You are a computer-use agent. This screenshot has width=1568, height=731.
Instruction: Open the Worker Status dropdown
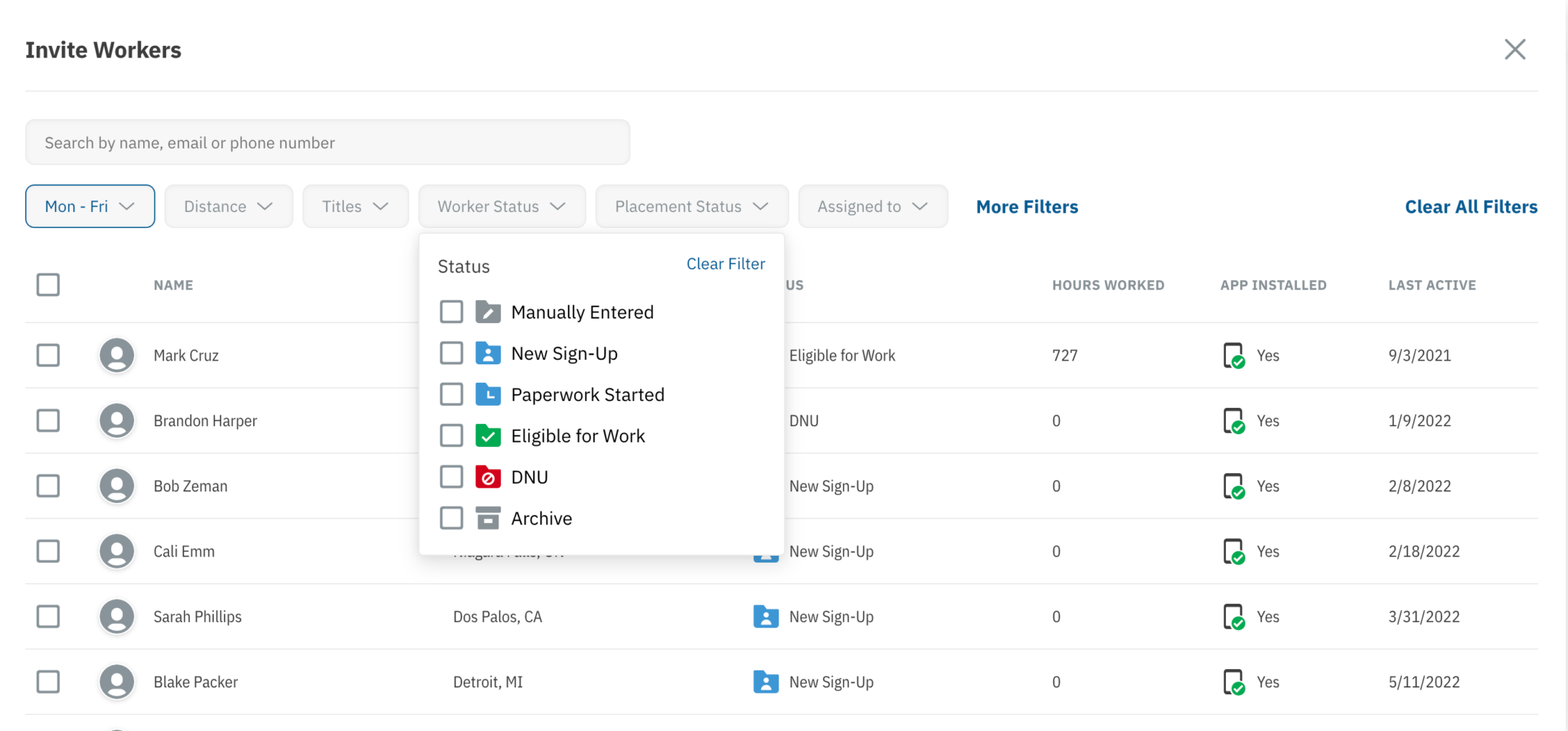coord(501,206)
